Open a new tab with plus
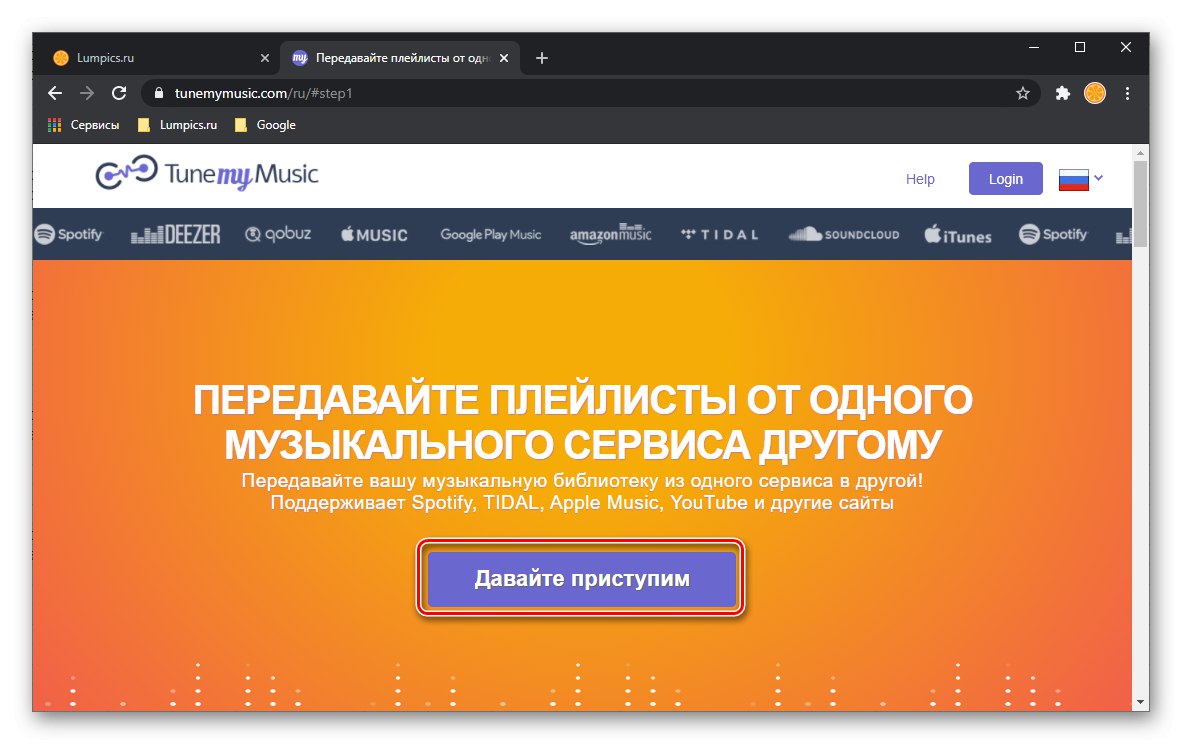The image size is (1182, 744). [x=541, y=58]
